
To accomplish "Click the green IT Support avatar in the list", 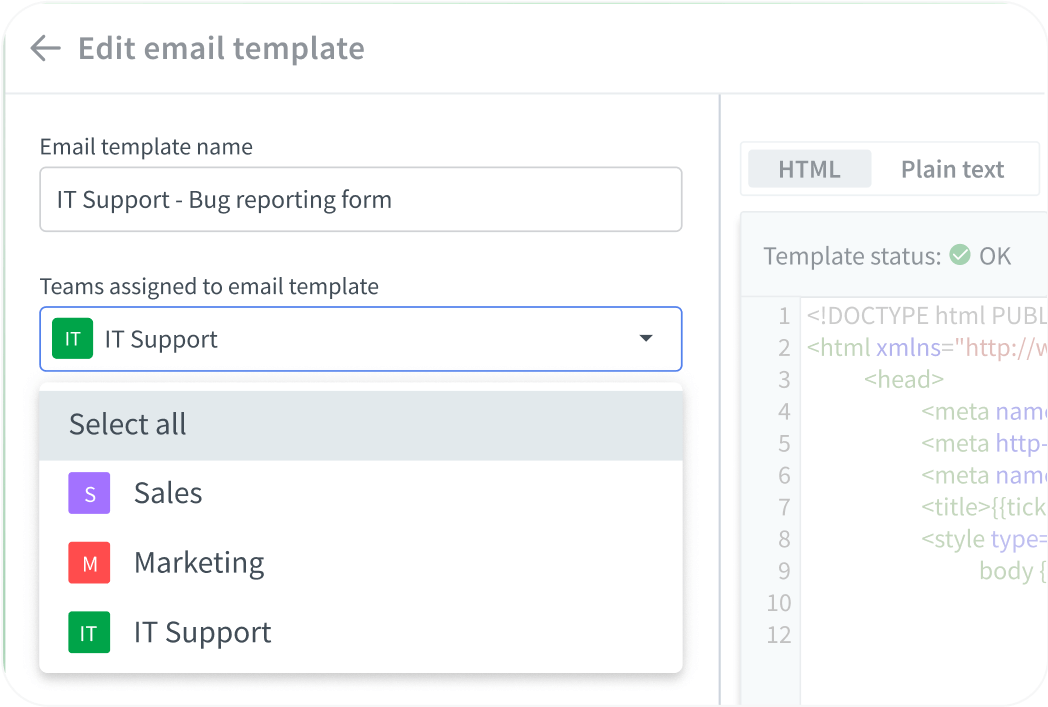I will click(89, 632).
